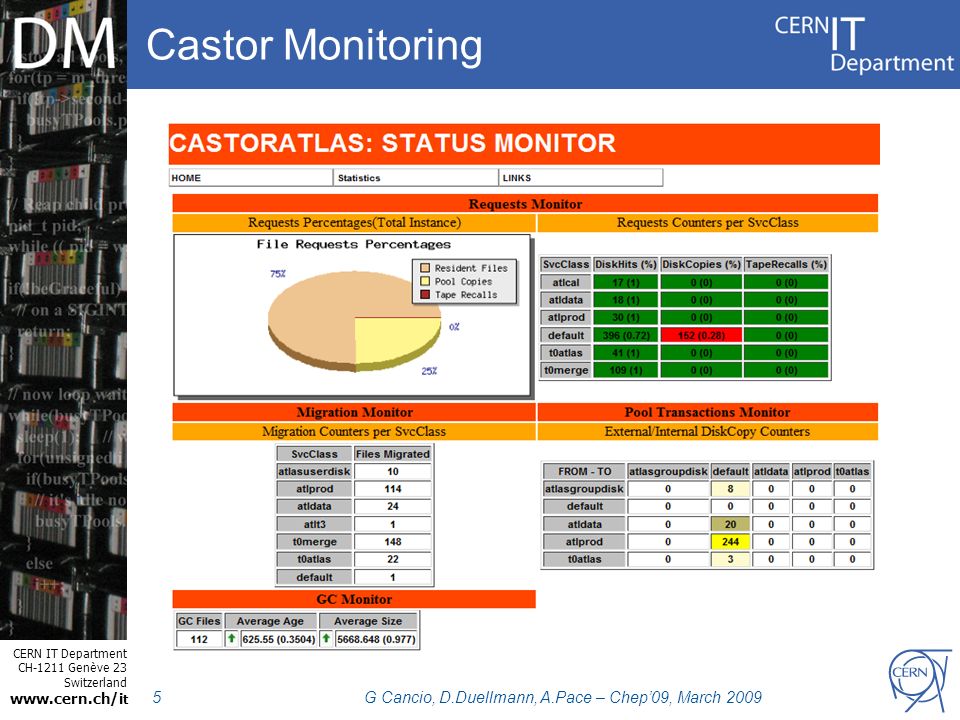Select the '109 (1)' DiskHits cell for t0merge
Screen dimensions: 960x720
tap(626, 370)
